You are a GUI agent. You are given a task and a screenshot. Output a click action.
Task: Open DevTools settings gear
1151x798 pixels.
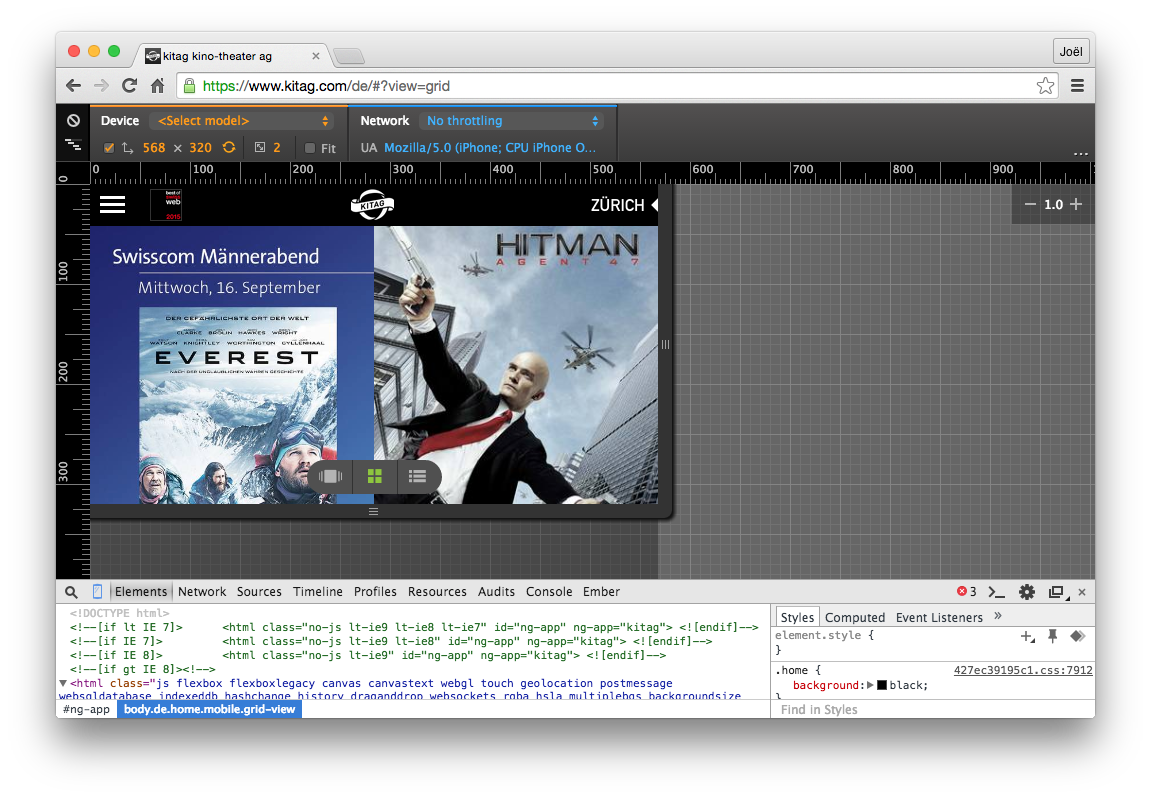1027,592
